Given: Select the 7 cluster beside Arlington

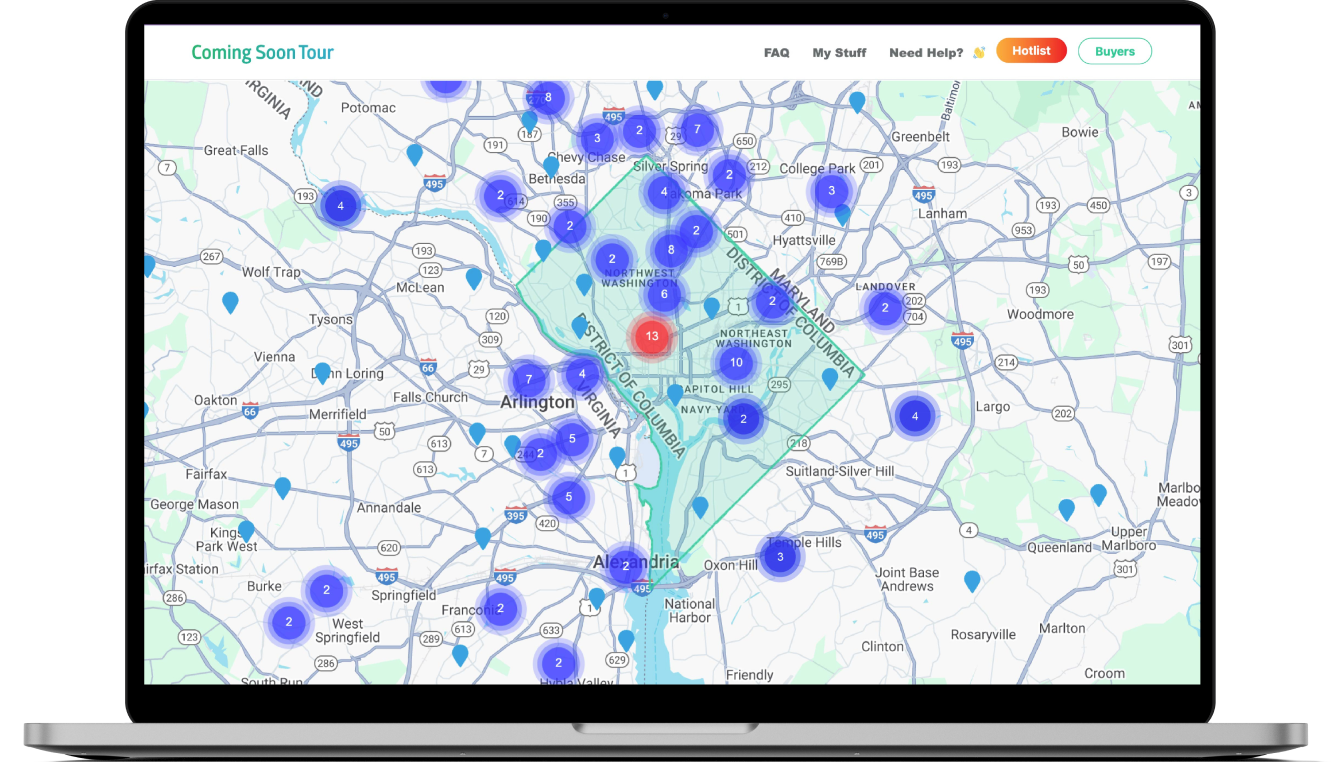Looking at the screenshot, I should tap(529, 380).
